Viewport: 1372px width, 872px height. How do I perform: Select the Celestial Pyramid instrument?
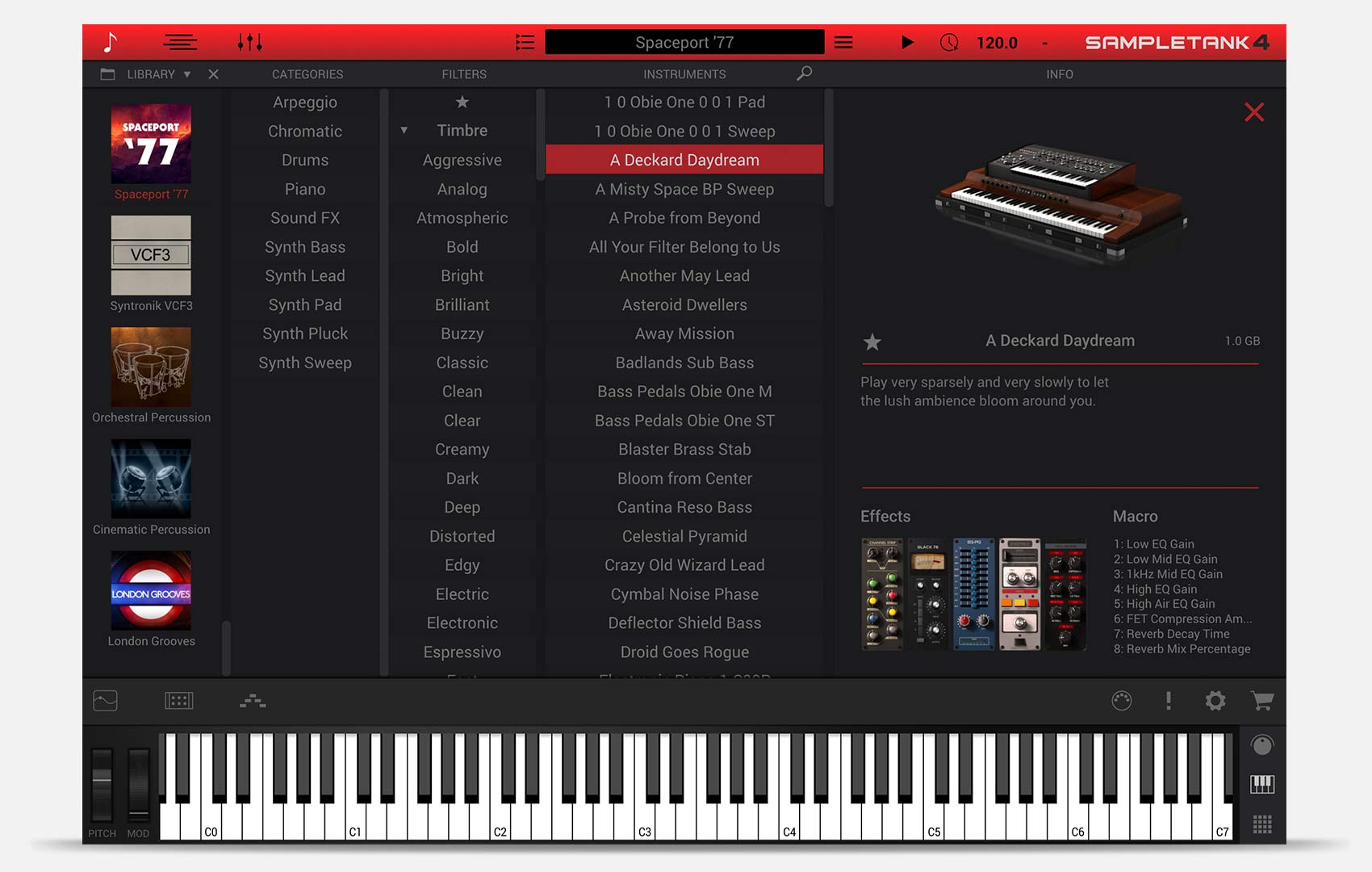684,536
